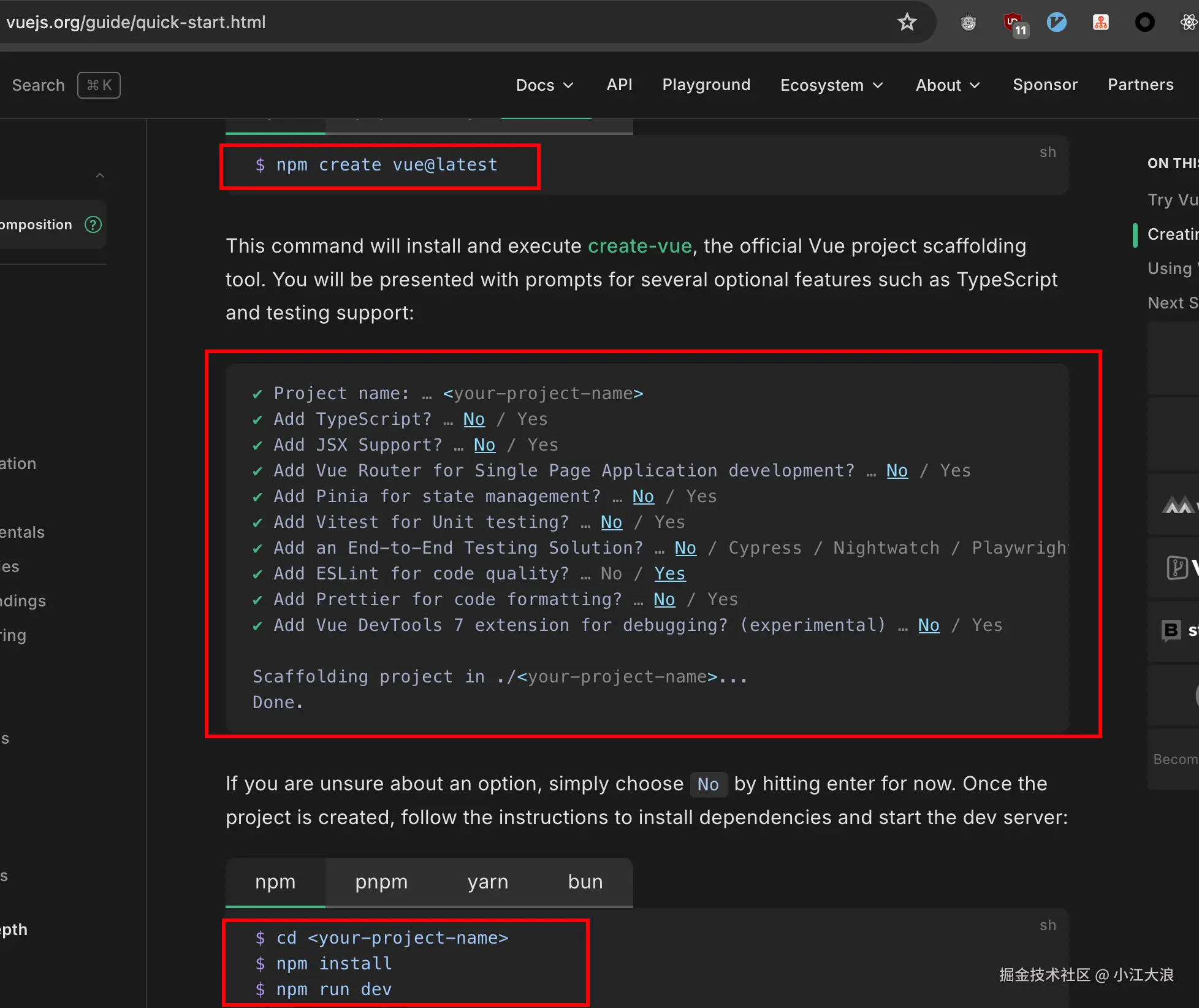
Task: Open the Sponsor page
Action: coord(1045,85)
